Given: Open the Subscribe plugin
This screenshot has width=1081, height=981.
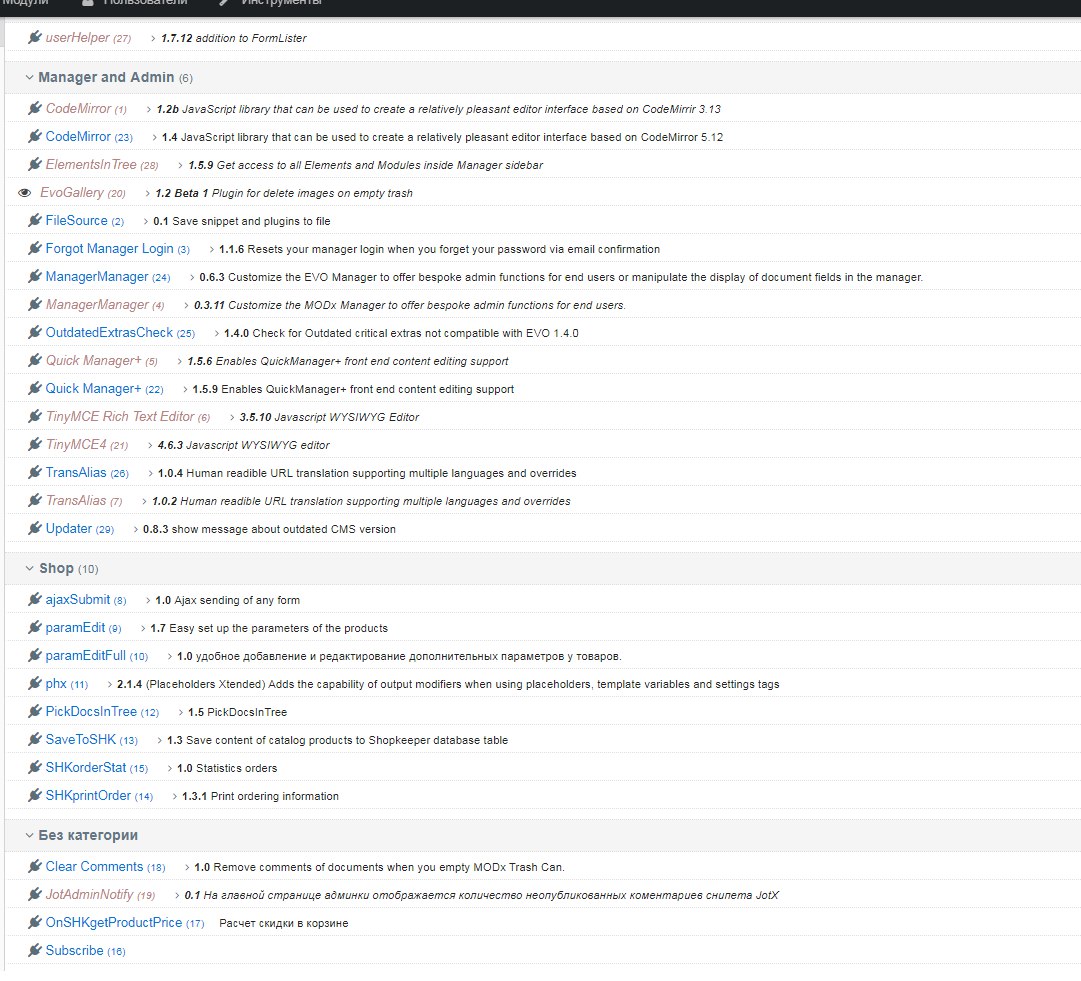Looking at the screenshot, I should pyautogui.click(x=74, y=951).
